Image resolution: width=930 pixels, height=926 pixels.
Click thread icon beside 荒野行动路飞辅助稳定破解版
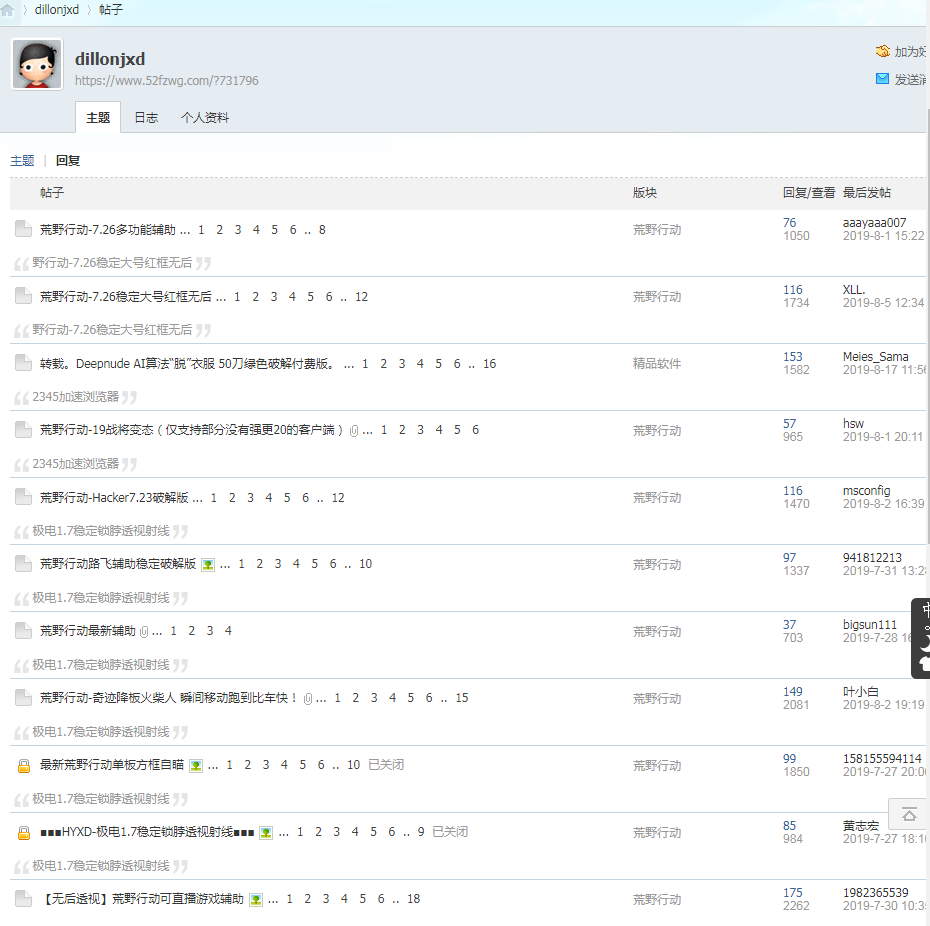point(23,564)
